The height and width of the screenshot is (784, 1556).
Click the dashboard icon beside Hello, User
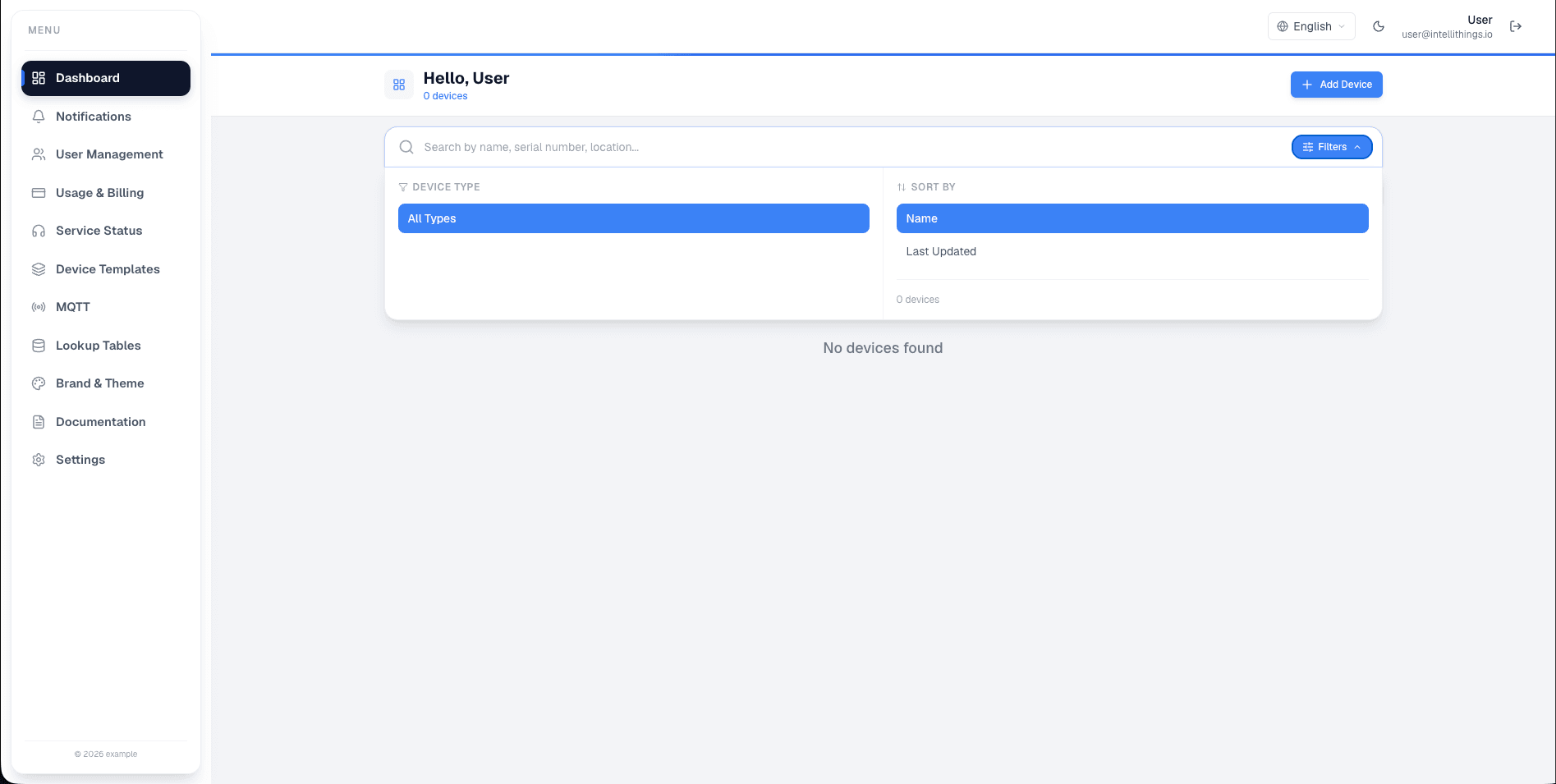point(399,85)
